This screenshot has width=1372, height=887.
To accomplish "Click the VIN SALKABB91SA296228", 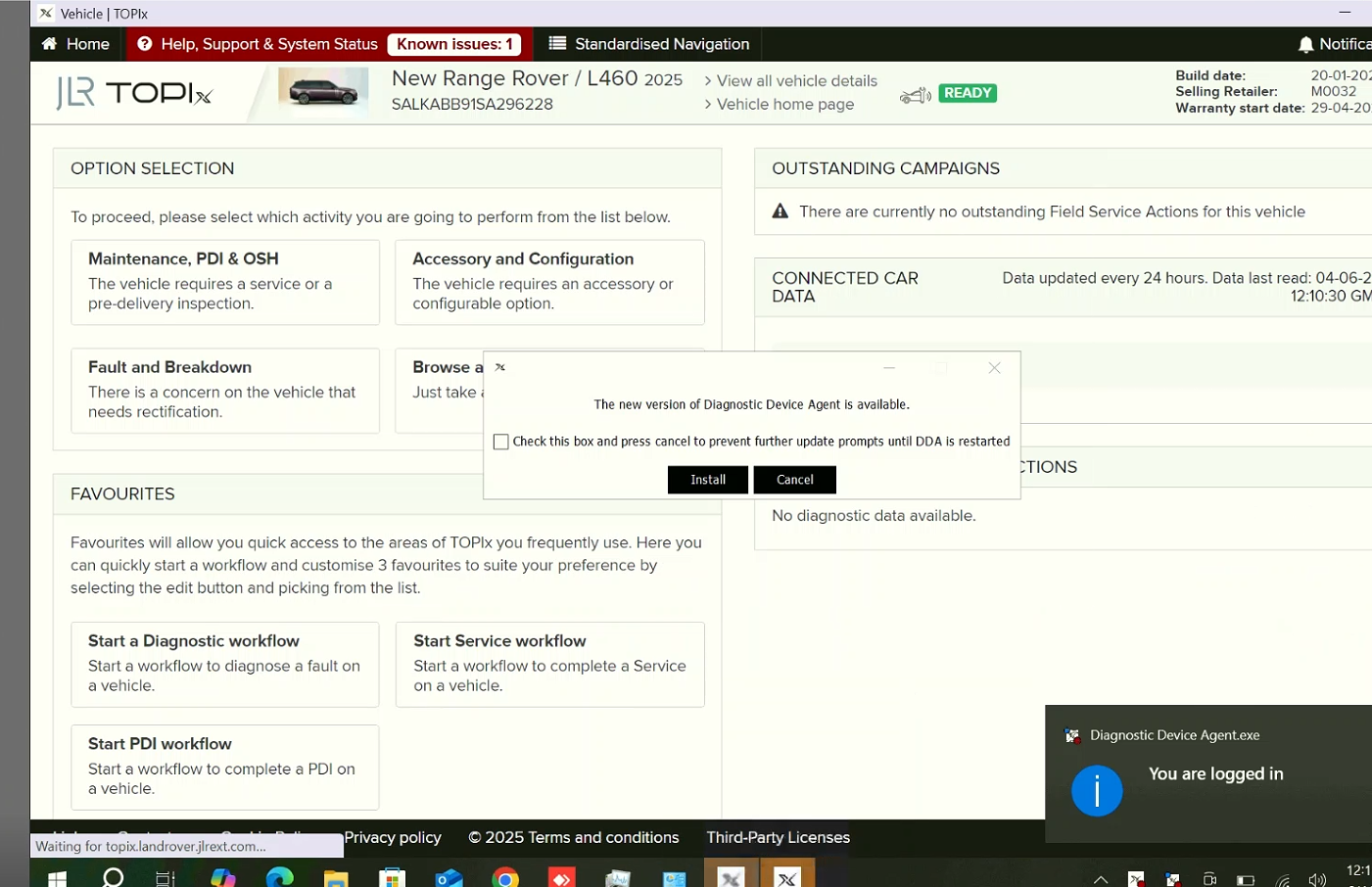I will coord(472,104).
